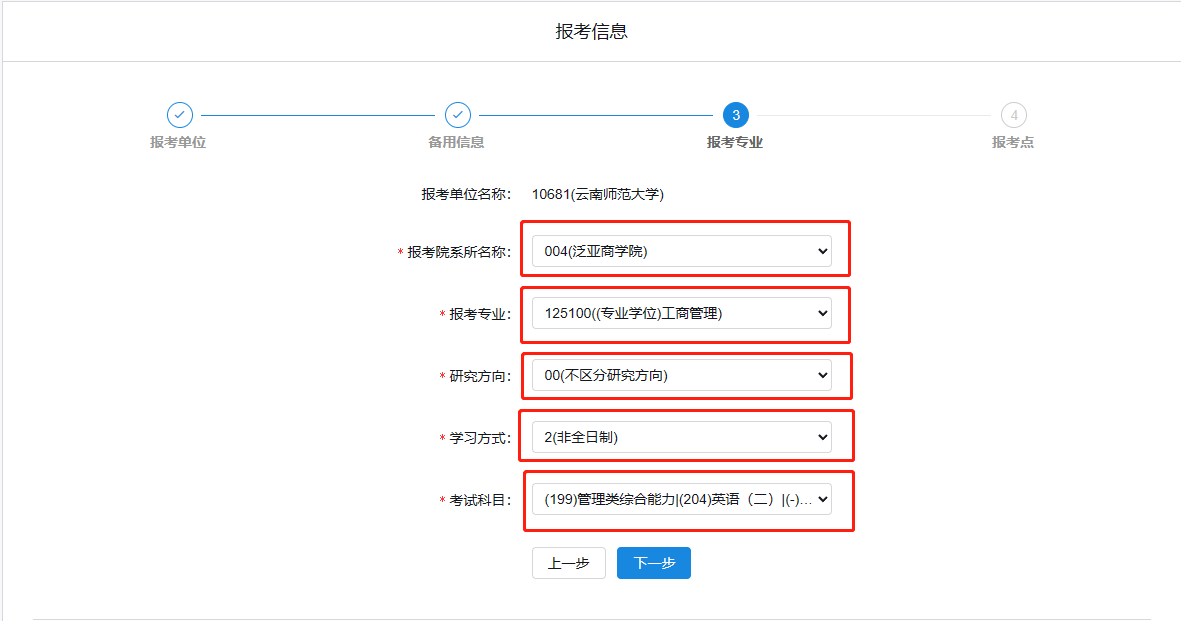Viewport: 1181px width, 621px height.
Task: Open the 报考院系所名称 dropdown showing 004(泛亚商学院)
Action: pyautogui.click(x=681, y=251)
